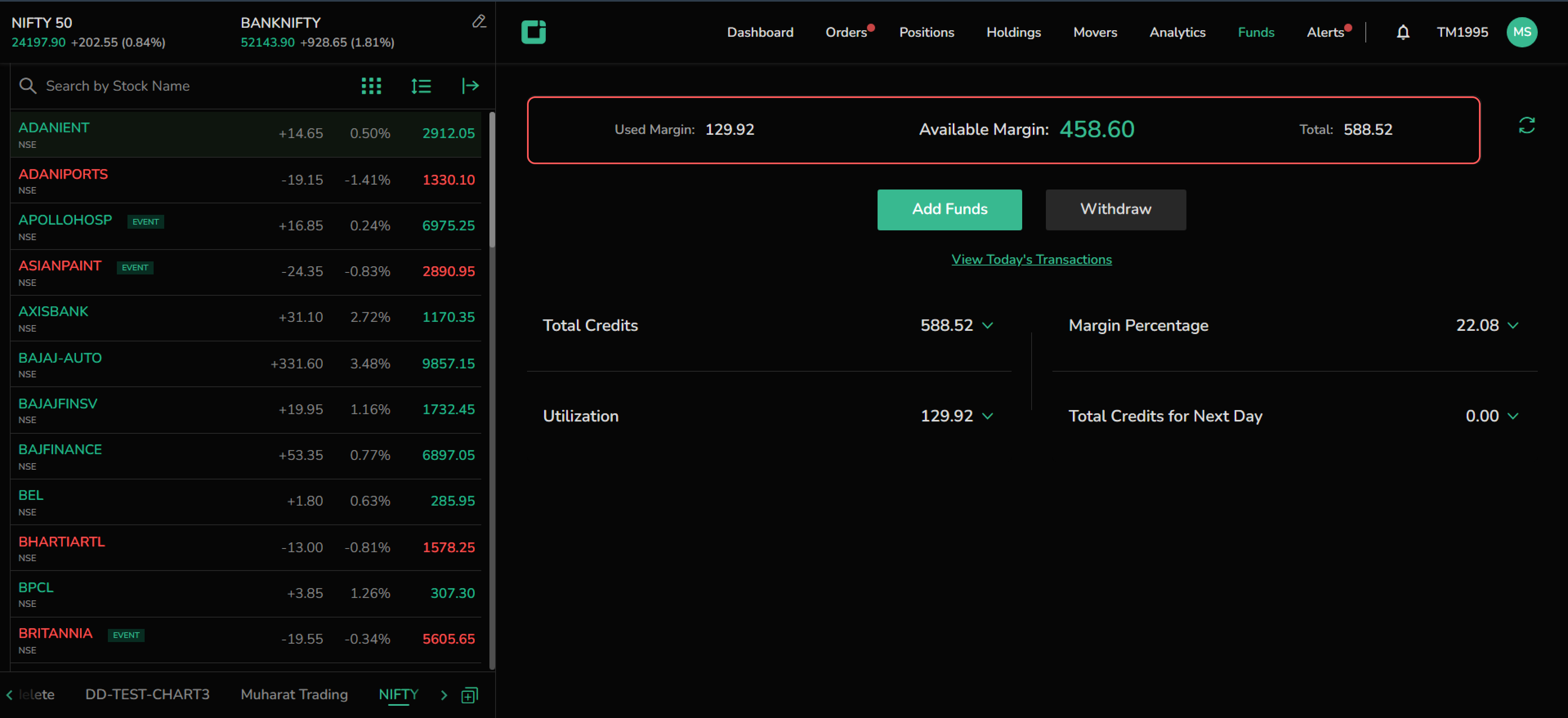The height and width of the screenshot is (718, 1568).
Task: Click the green app logo icon
Action: coord(533,31)
